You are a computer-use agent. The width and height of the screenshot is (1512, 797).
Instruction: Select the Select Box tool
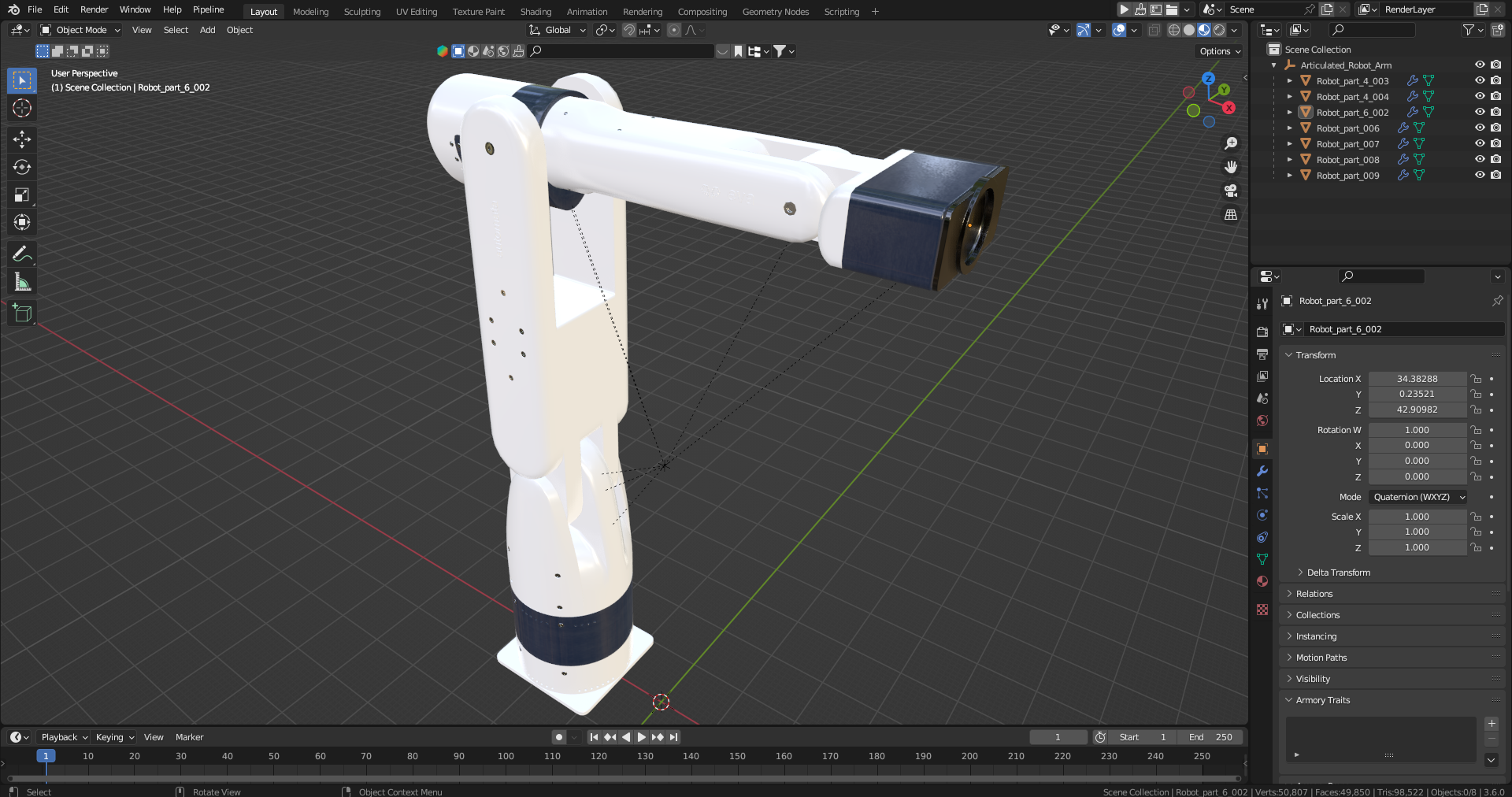(22, 80)
